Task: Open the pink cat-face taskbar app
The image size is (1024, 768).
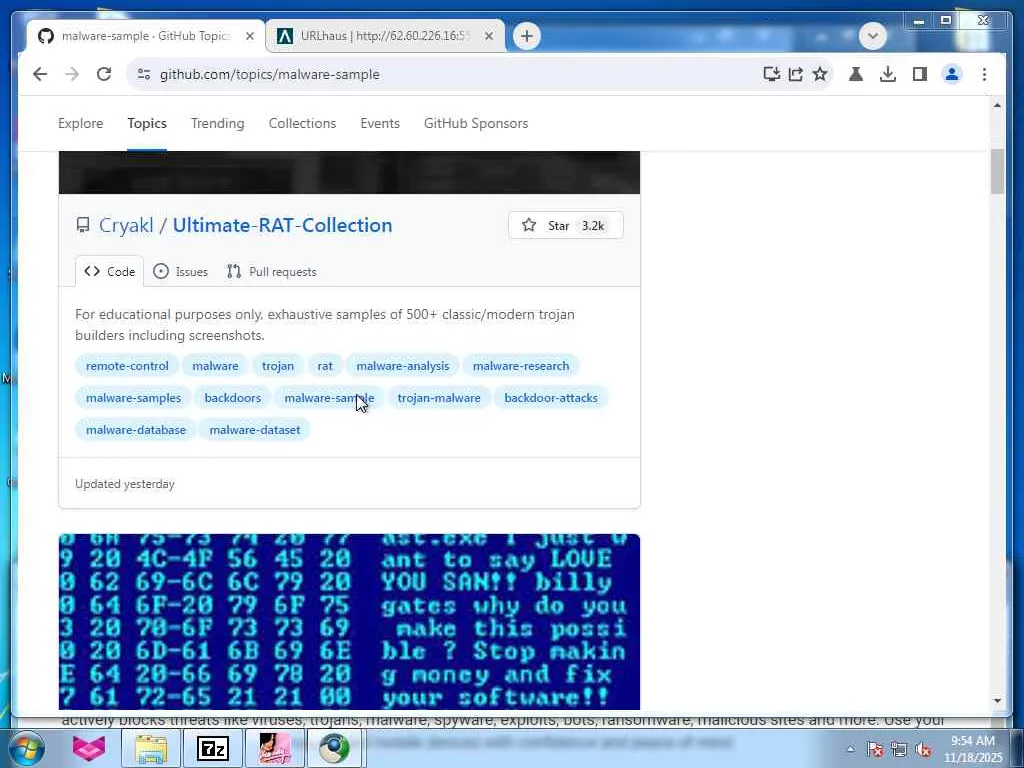Action: 89,748
